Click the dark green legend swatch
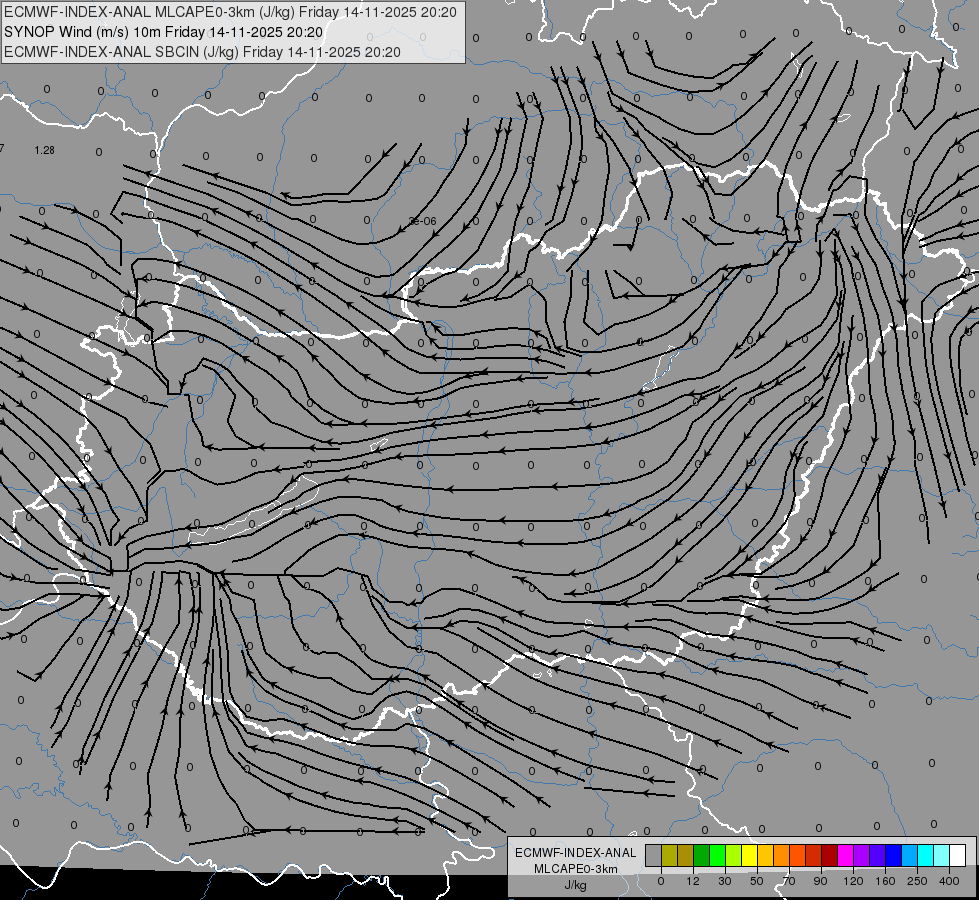This screenshot has width=979, height=900. (x=701, y=856)
